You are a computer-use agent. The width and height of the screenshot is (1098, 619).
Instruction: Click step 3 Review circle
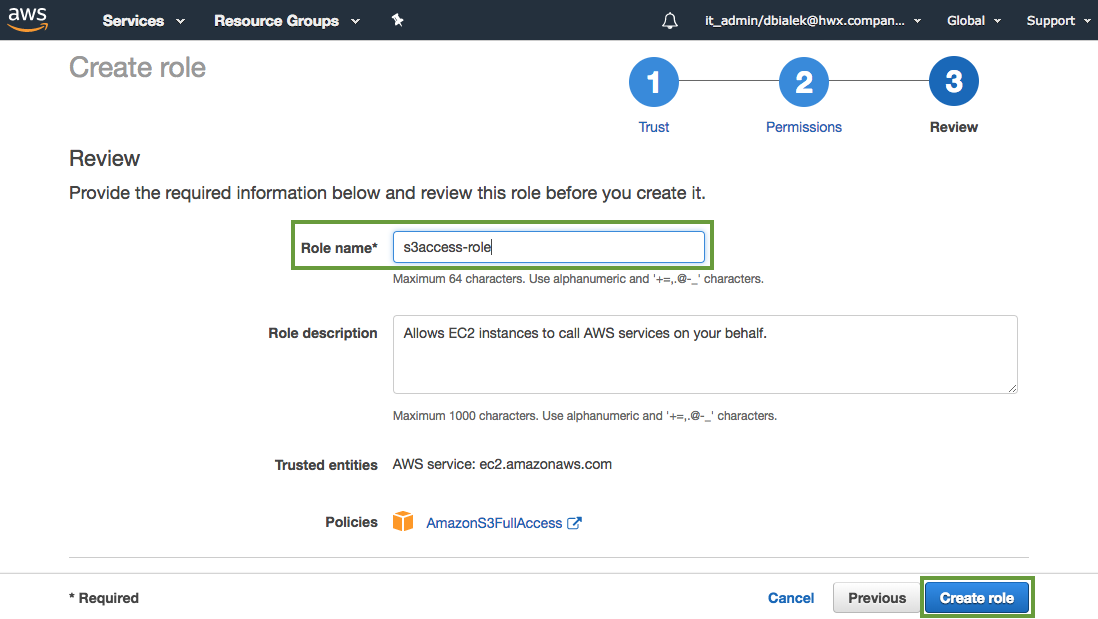954,82
